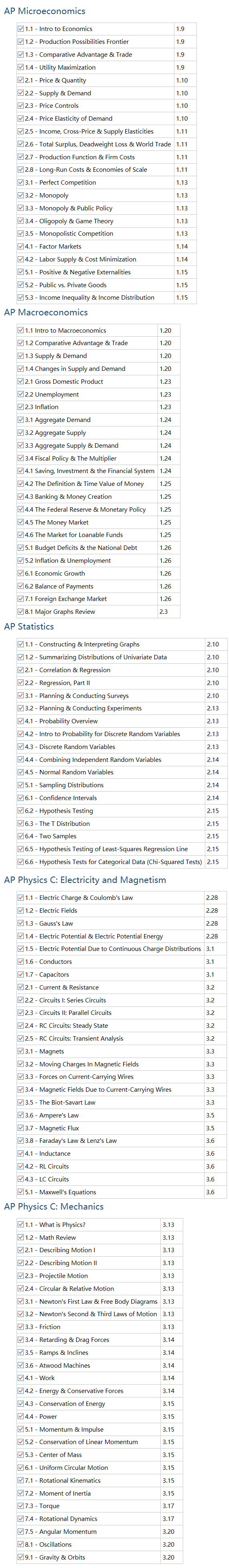The width and height of the screenshot is (229, 1568).
Task: Select the AP Physics C: Mechanics heading
Action: pos(53,1206)
